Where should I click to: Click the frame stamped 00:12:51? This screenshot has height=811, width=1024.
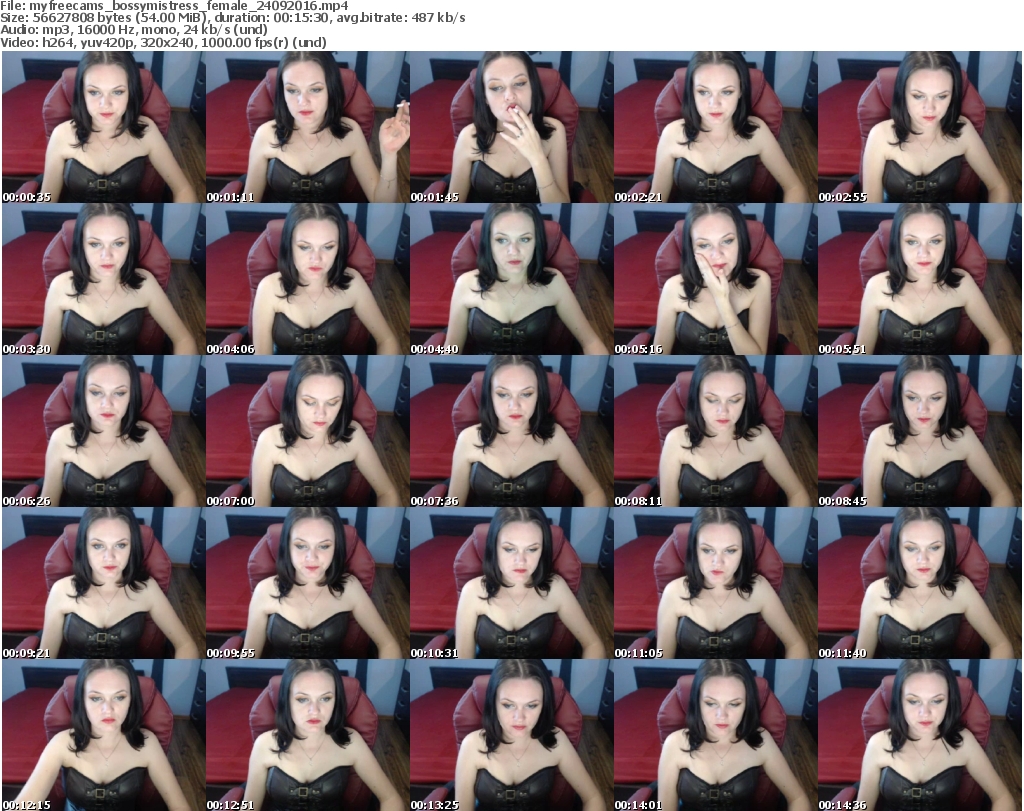tap(308, 735)
